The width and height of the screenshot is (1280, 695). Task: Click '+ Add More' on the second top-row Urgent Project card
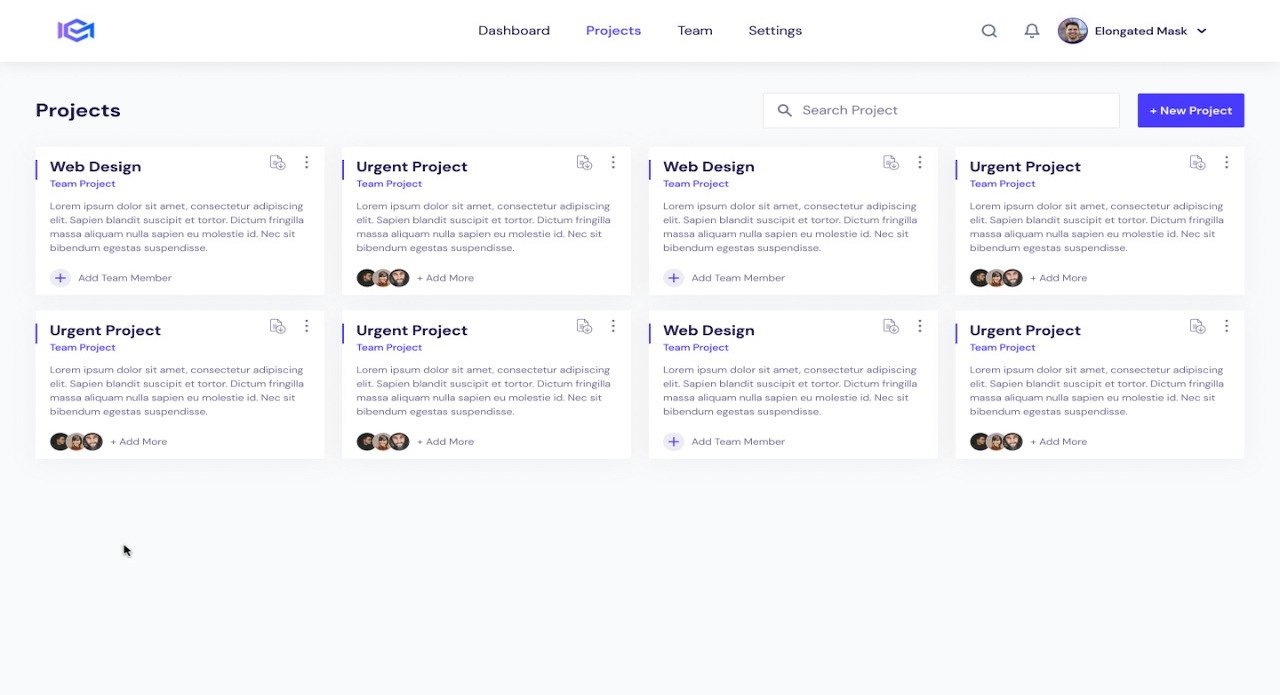445,278
